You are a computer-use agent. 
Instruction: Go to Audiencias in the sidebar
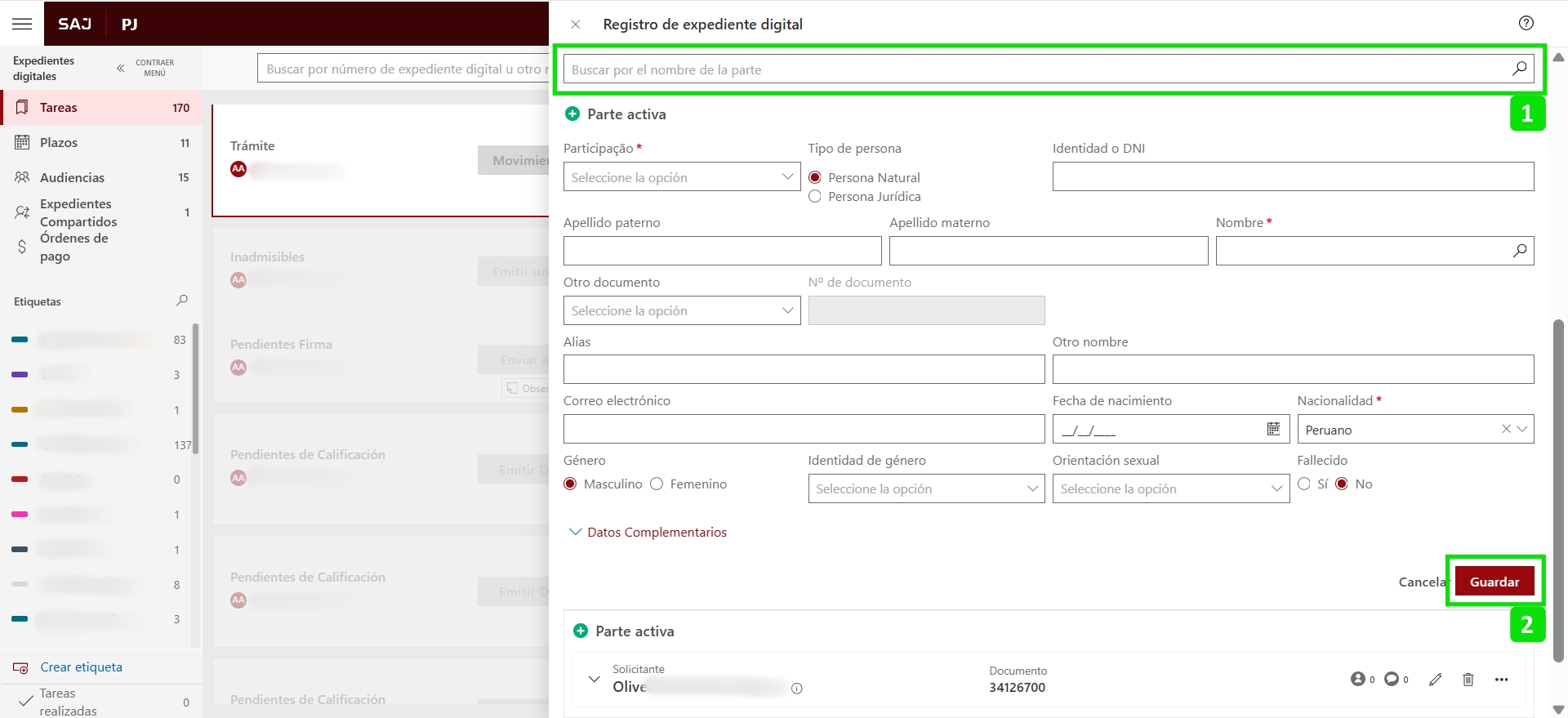72,178
